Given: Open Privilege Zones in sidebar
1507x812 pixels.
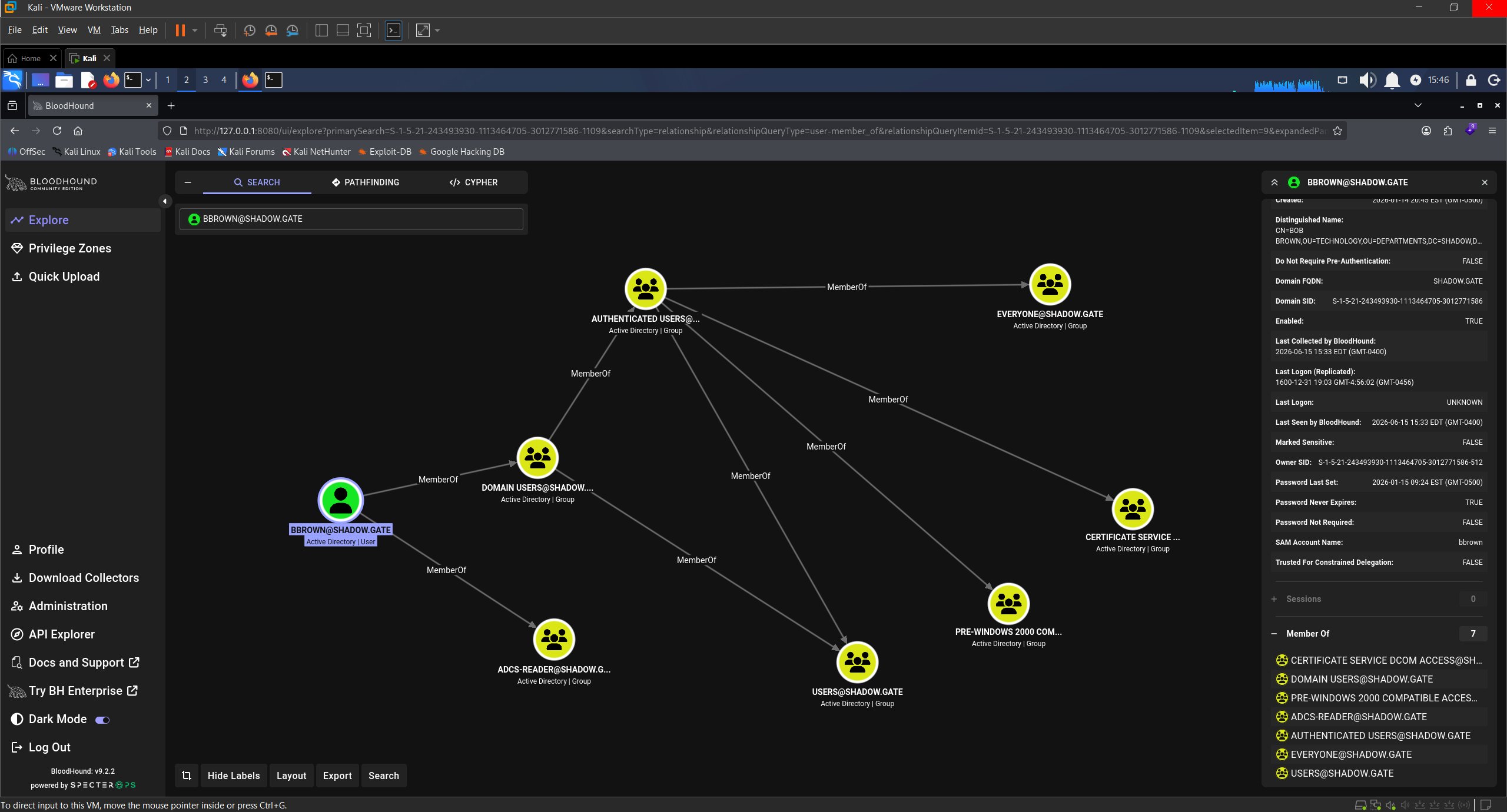Looking at the screenshot, I should point(83,248).
